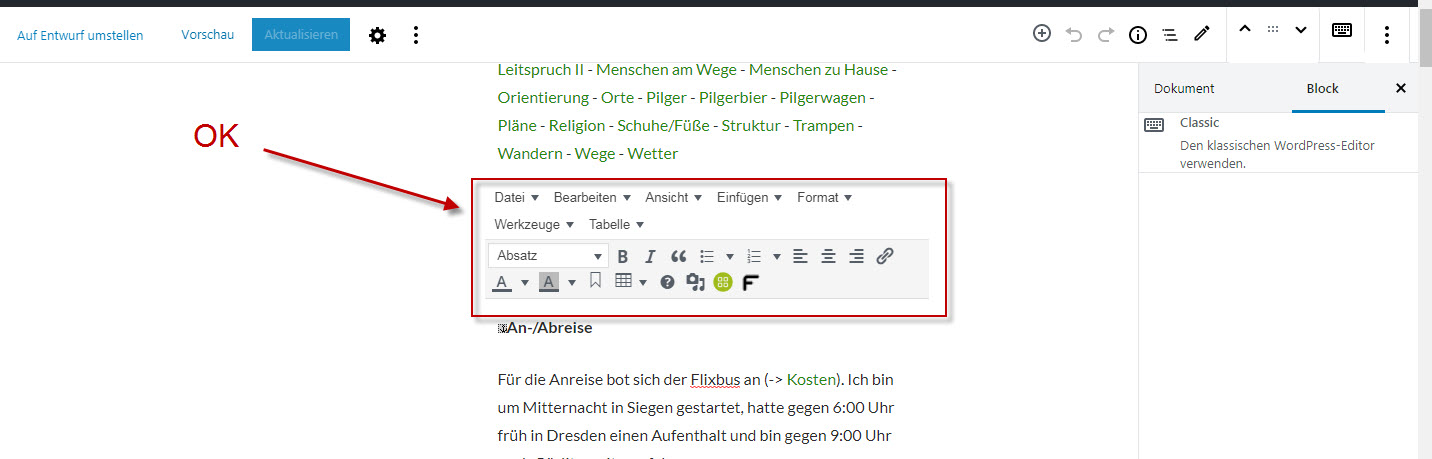Viewport: 1432px width, 459px height.
Task: Click the bookmark anchor icon
Action: [595, 281]
